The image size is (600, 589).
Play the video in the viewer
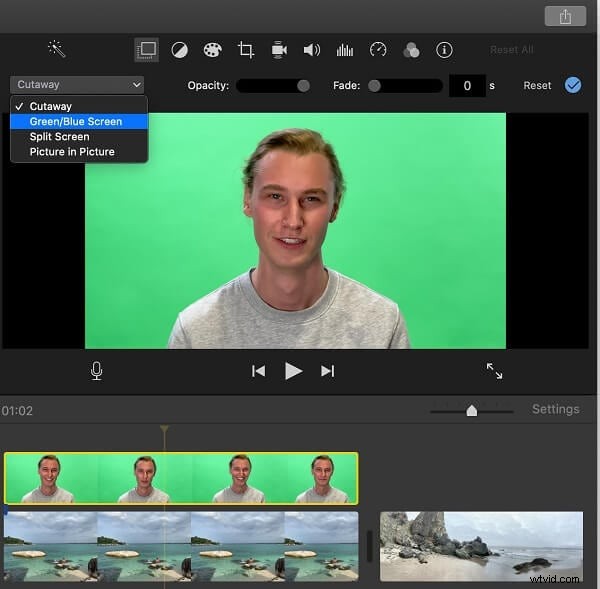(x=293, y=371)
